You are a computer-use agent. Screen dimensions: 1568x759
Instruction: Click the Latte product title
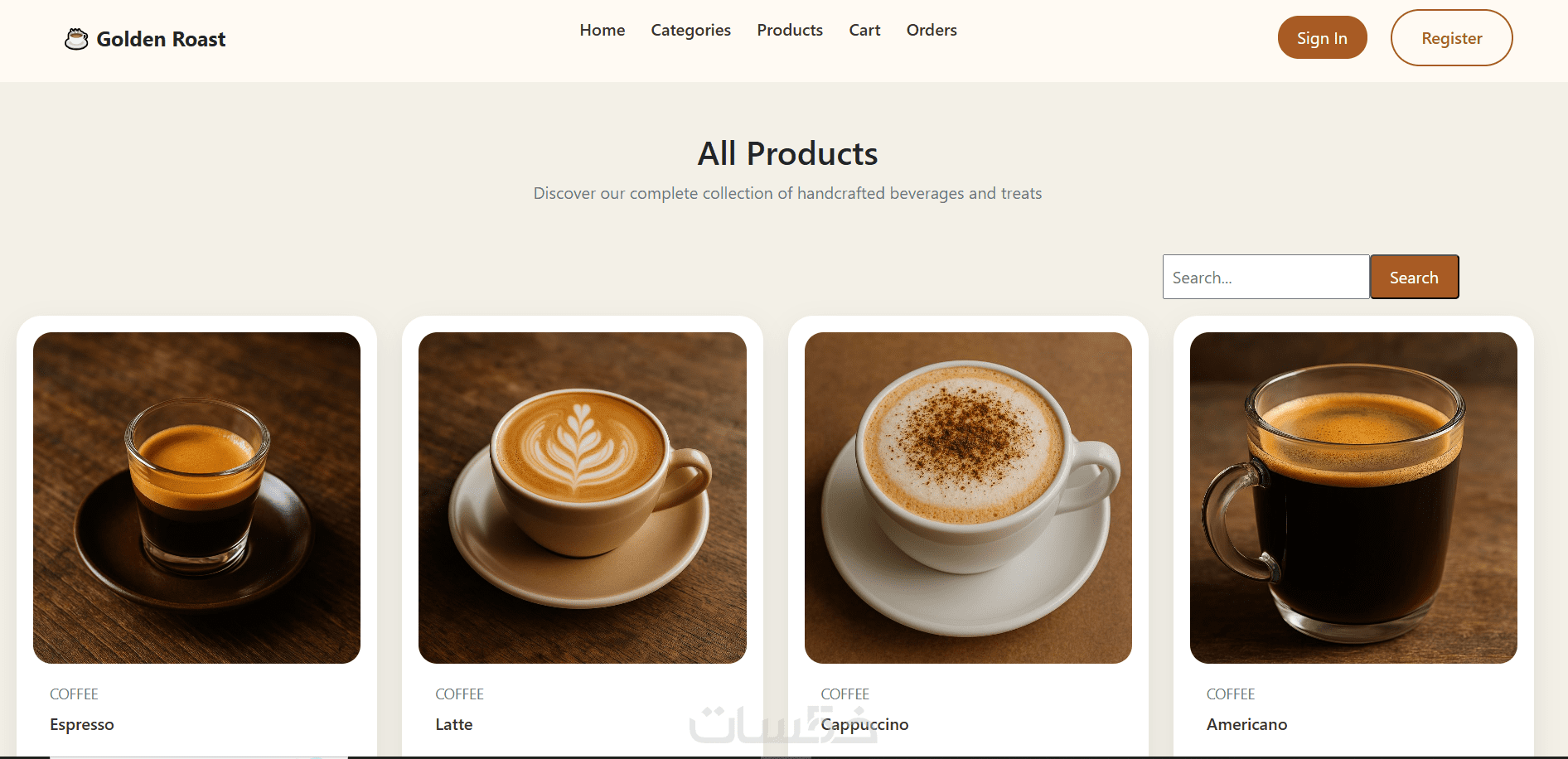(x=454, y=724)
